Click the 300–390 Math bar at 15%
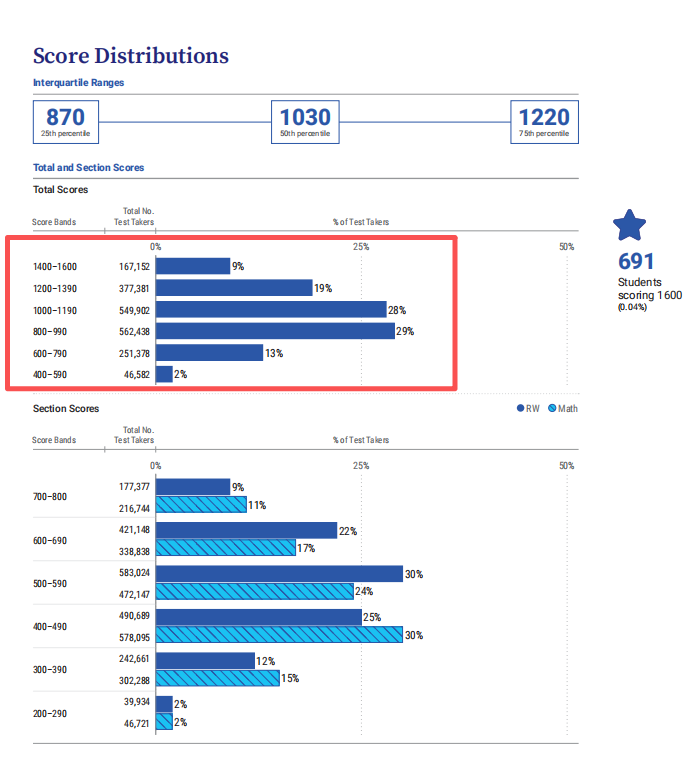Screen dimensions: 699x778 tap(217, 678)
